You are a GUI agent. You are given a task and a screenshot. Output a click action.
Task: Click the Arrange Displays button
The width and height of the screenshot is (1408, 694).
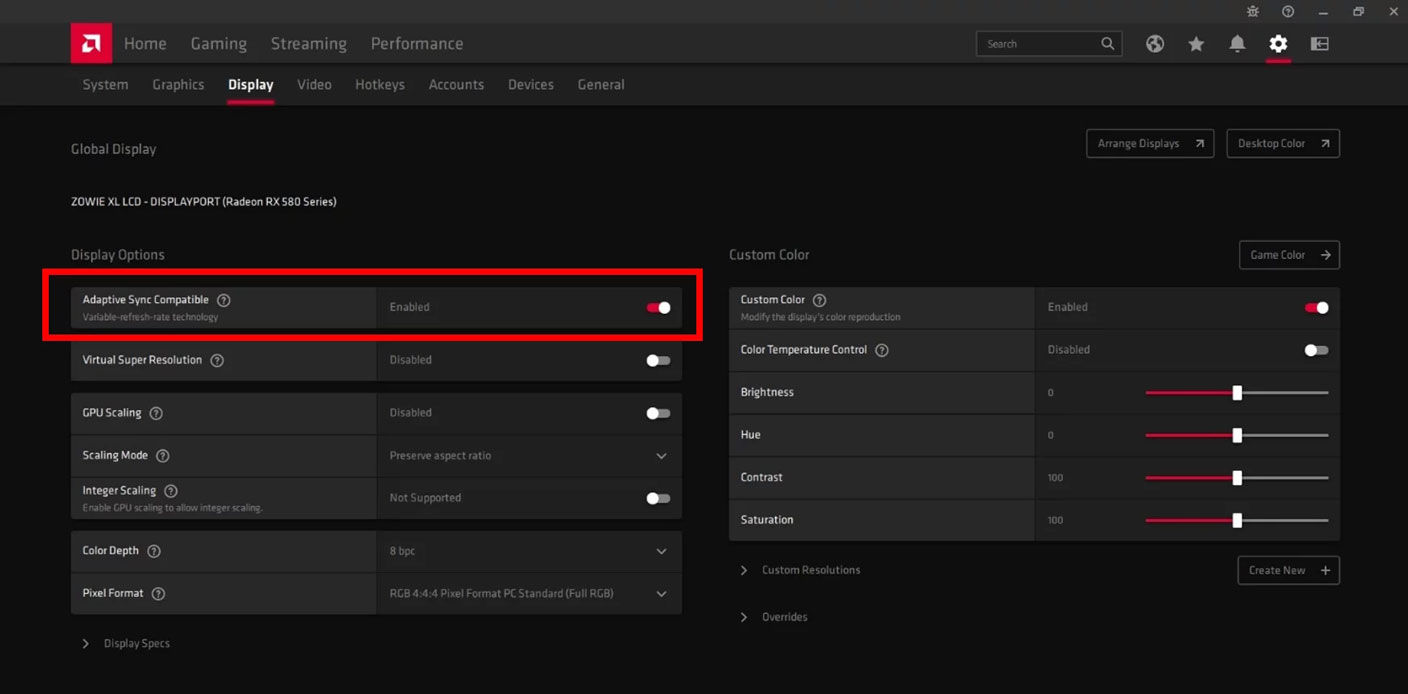click(x=1149, y=144)
